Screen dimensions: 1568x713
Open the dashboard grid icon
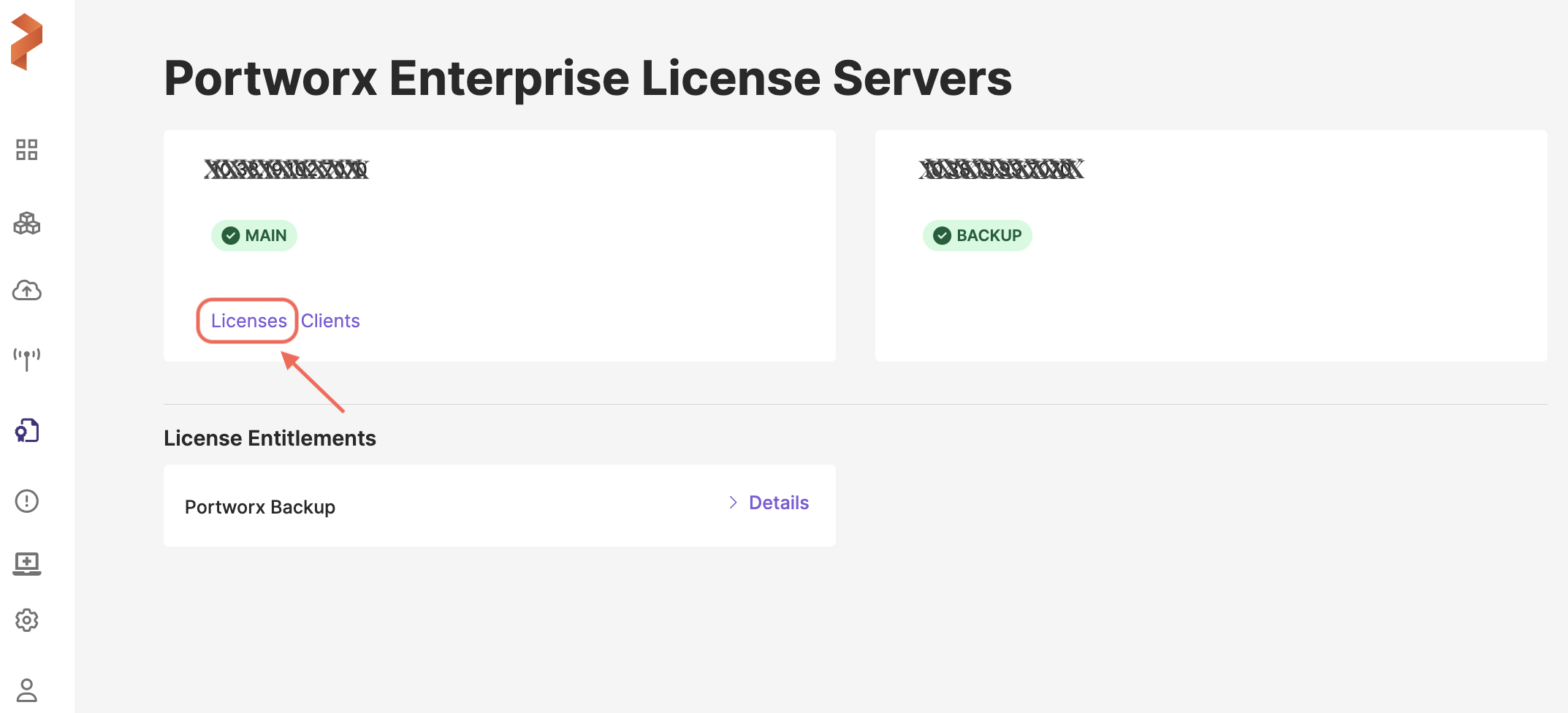pyautogui.click(x=27, y=150)
